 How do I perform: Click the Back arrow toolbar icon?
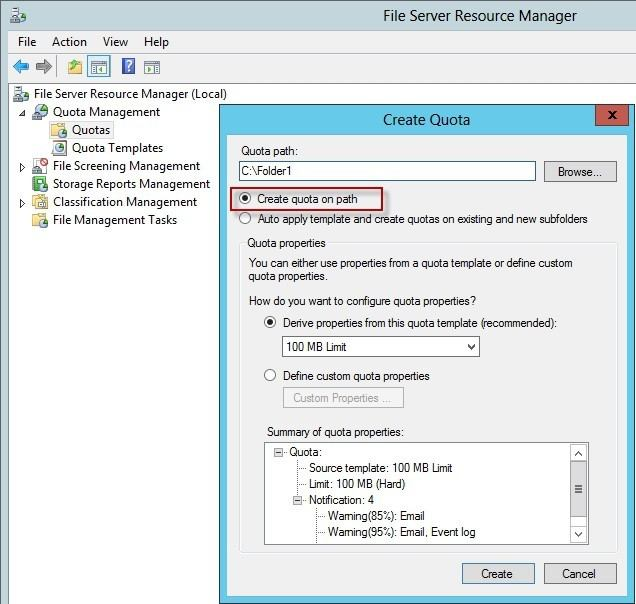(x=21, y=67)
